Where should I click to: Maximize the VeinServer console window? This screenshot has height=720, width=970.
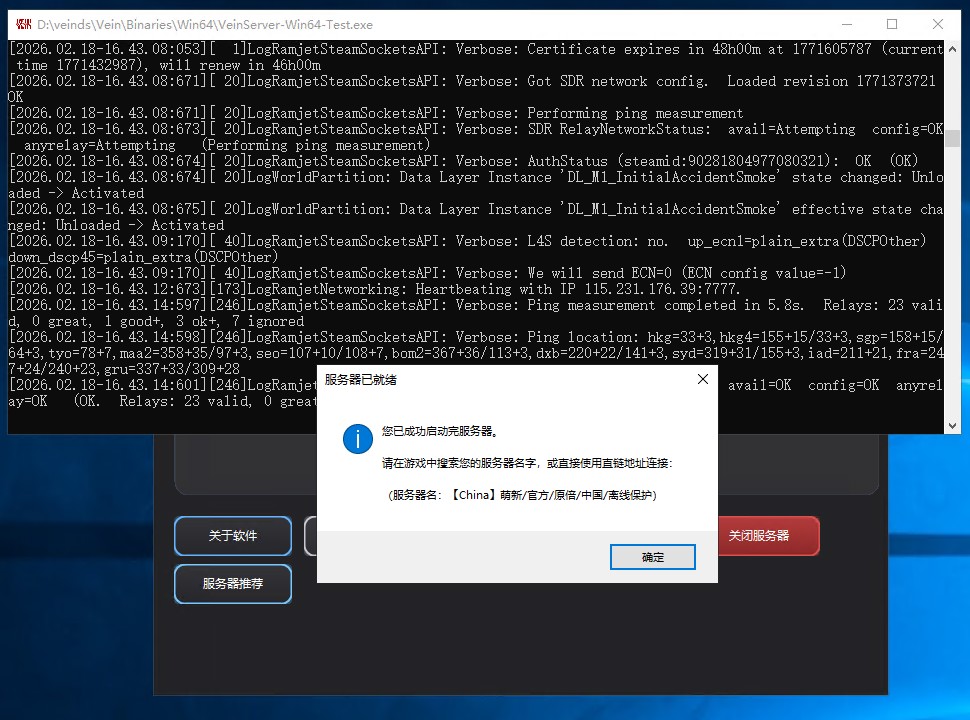(891, 23)
